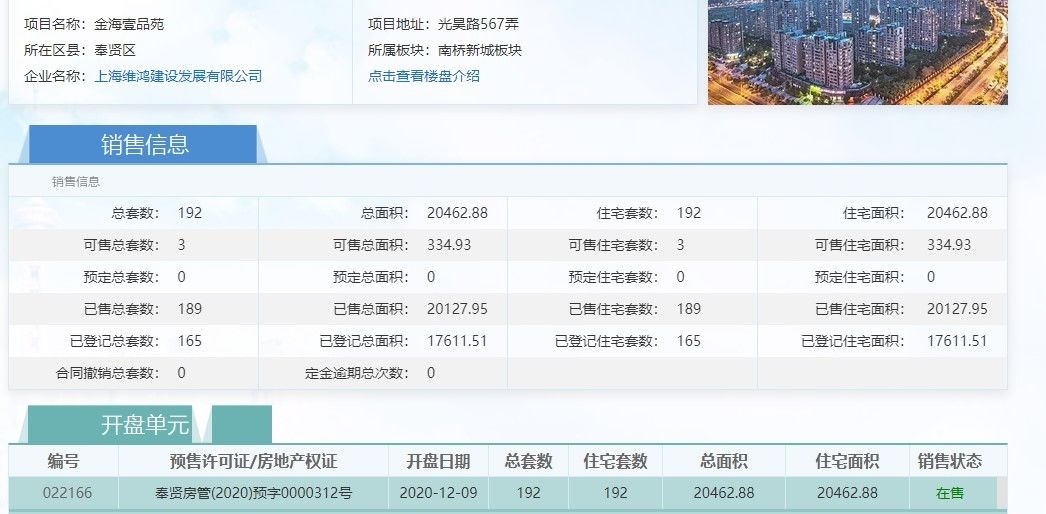The width and height of the screenshot is (1046, 514).
Task: Click district value 奉贤区
Action: click(115, 50)
